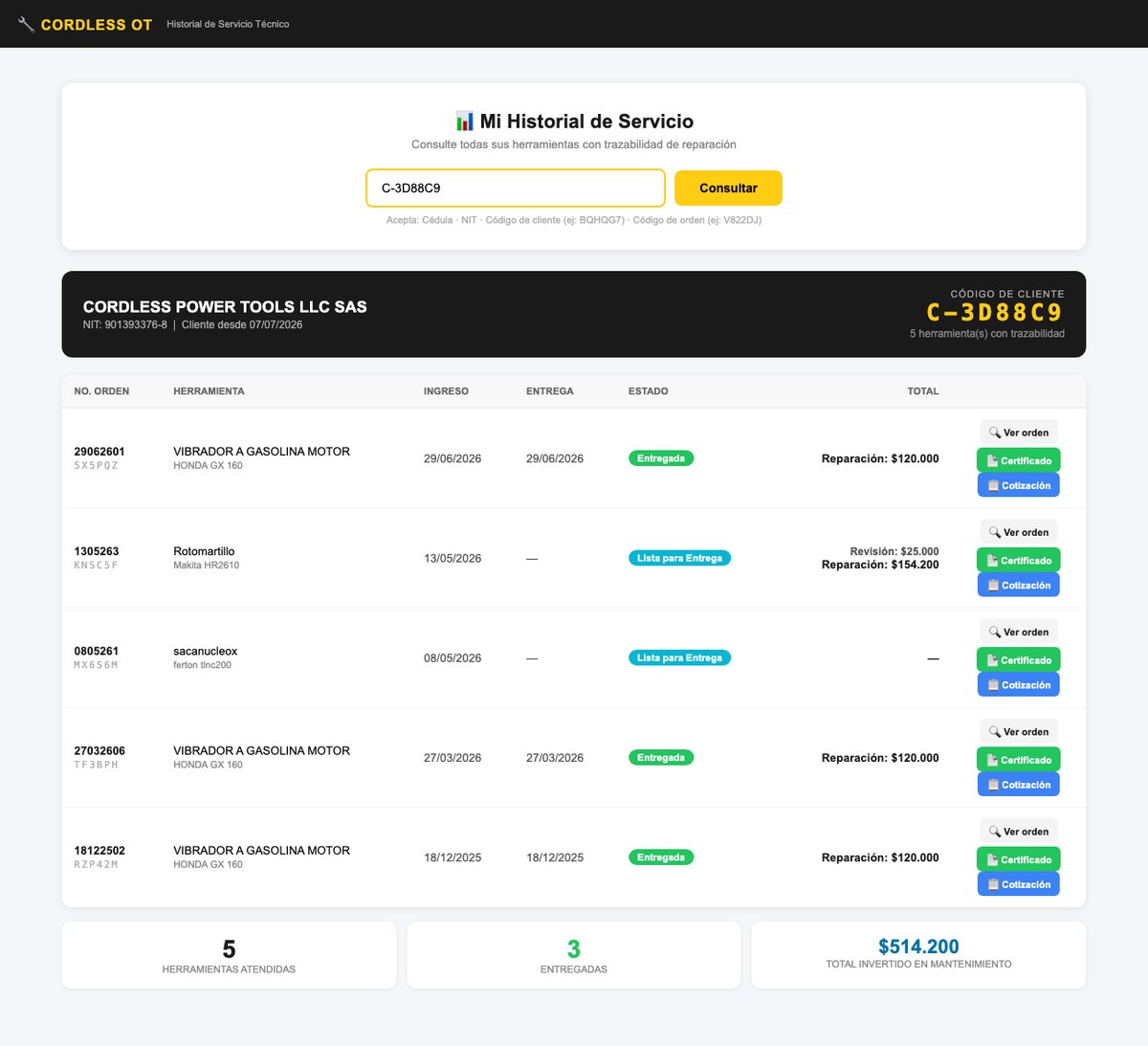Open Cotización for order 18122502
The image size is (1148, 1046).
[x=1018, y=883]
